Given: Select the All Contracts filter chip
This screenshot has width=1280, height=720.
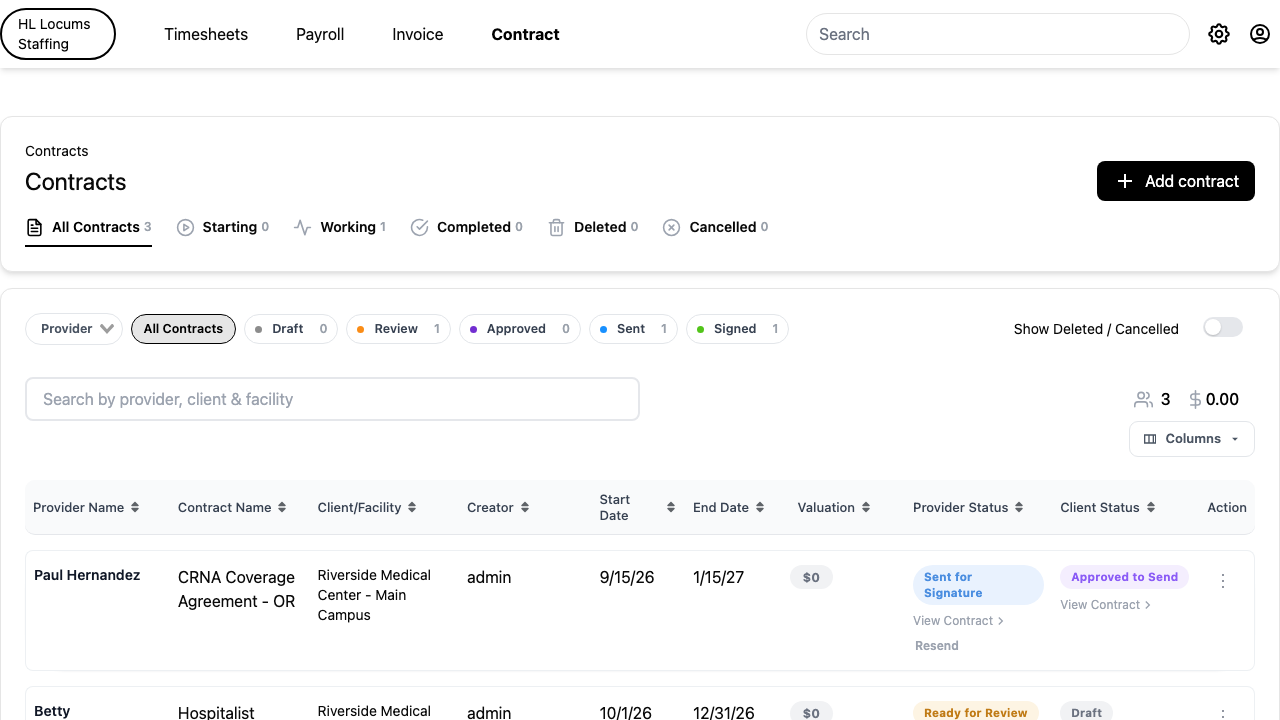Looking at the screenshot, I should point(183,329).
